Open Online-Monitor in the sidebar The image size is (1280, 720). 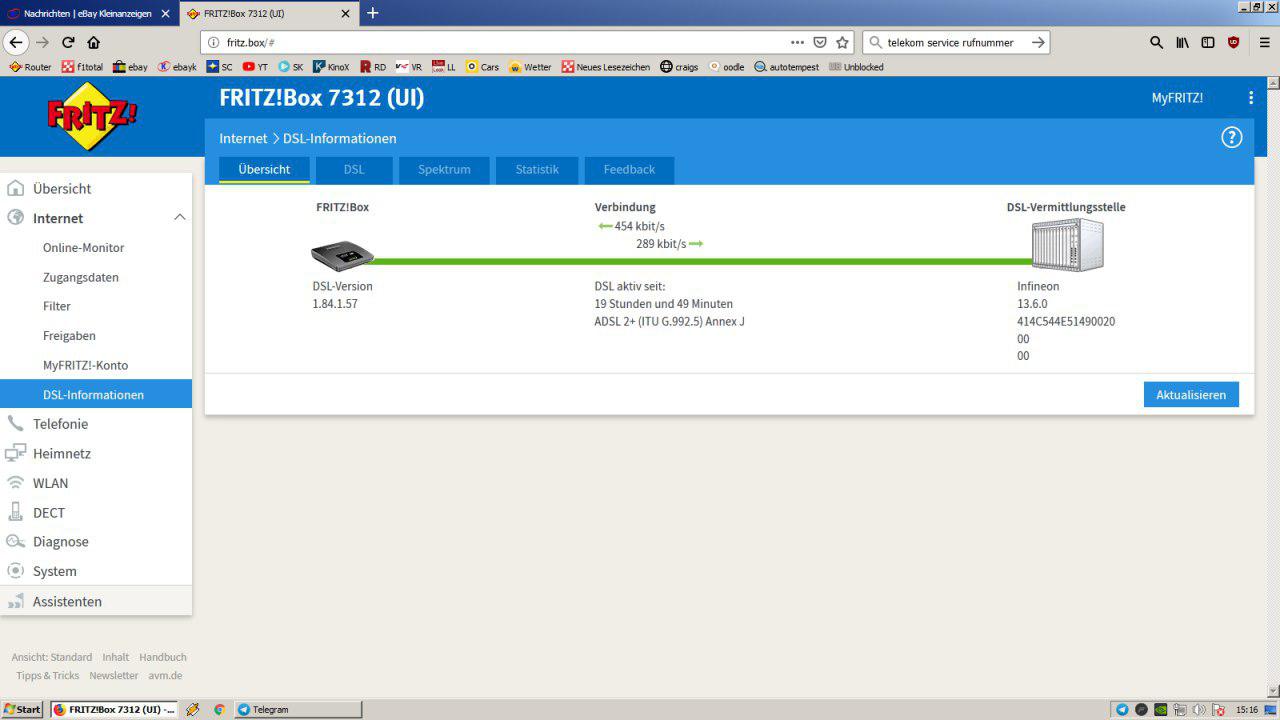(x=84, y=247)
